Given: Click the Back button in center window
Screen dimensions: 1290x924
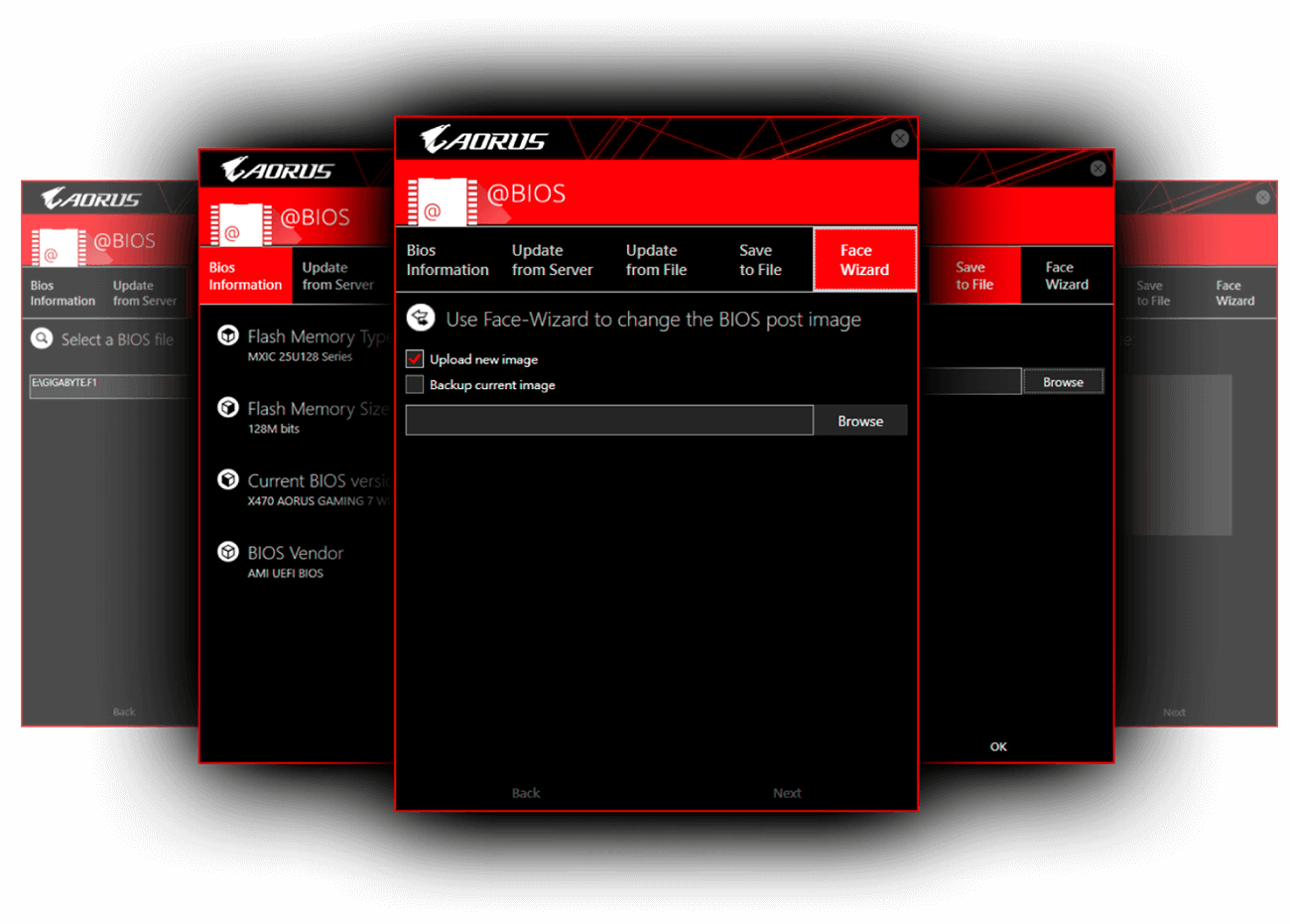Looking at the screenshot, I should 526,793.
